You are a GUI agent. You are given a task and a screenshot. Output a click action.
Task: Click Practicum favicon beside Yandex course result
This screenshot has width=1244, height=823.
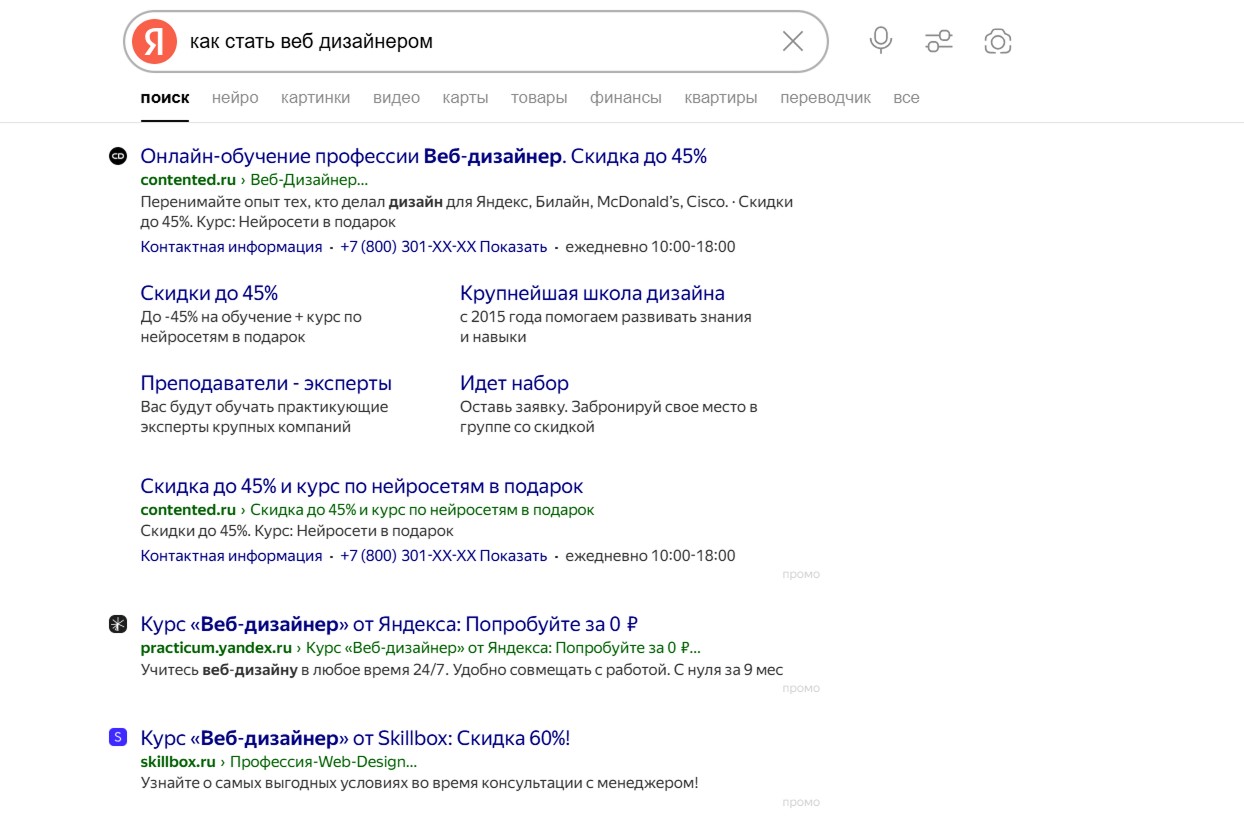(118, 624)
